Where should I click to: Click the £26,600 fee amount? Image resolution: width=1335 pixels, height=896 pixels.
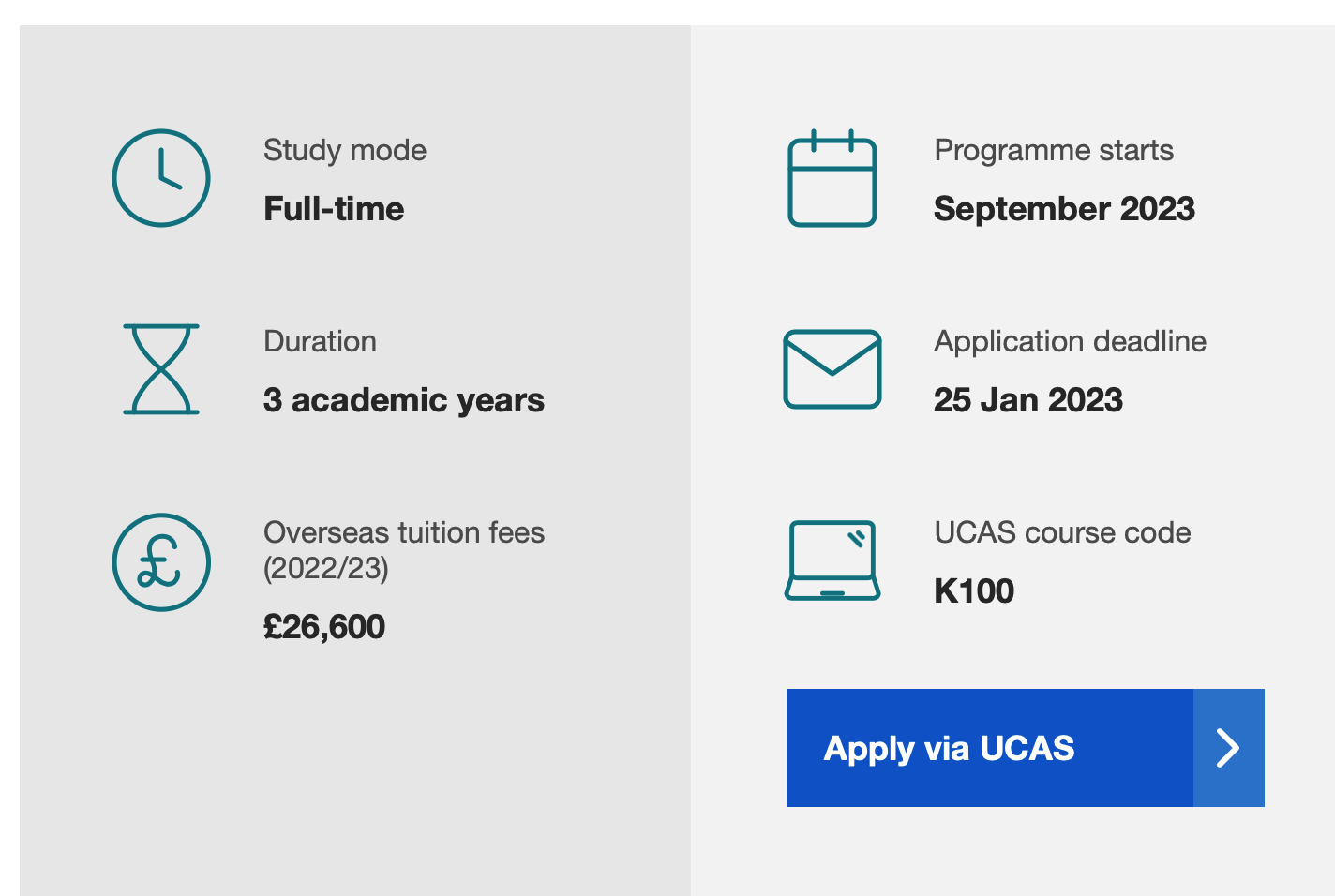point(324,626)
